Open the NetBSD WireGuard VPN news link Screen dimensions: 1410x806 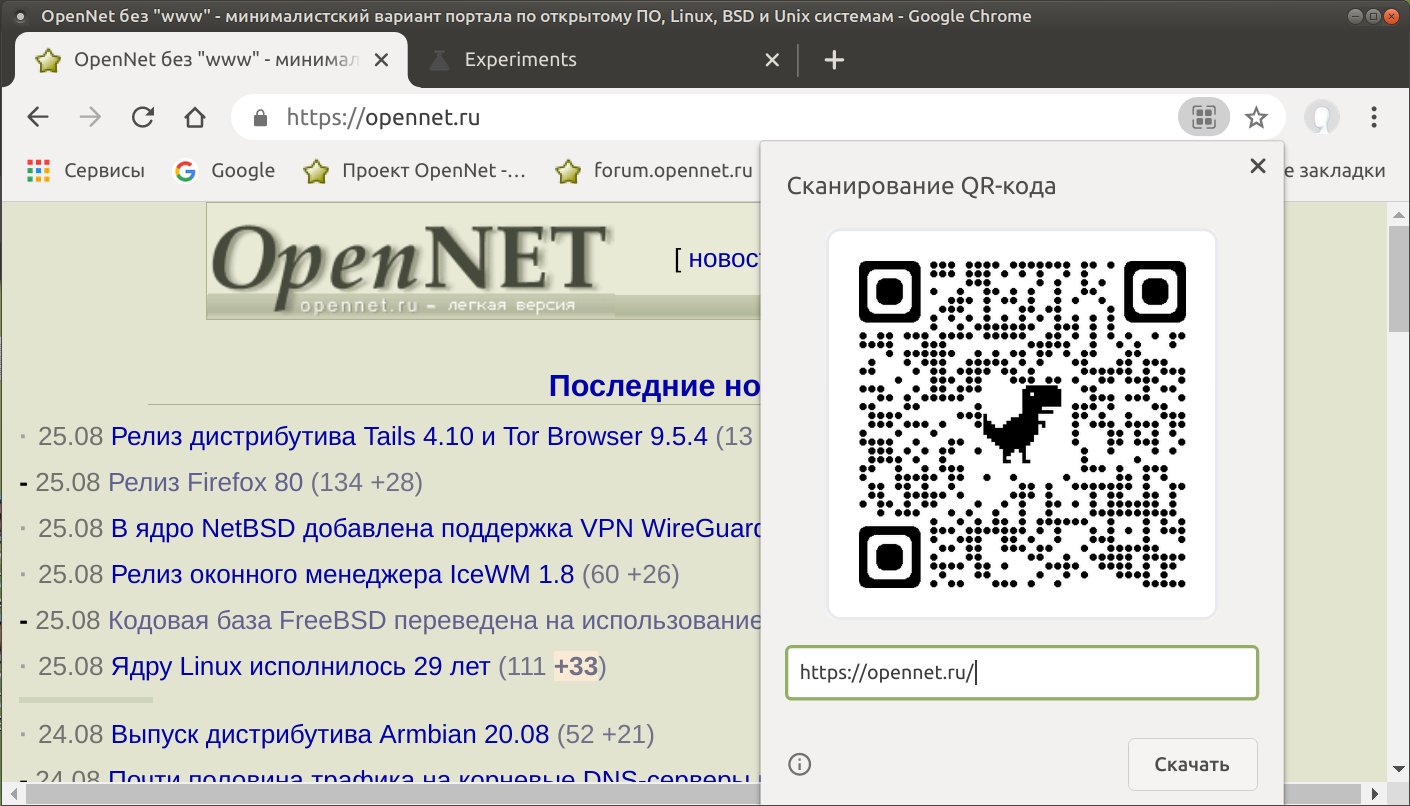click(437, 529)
